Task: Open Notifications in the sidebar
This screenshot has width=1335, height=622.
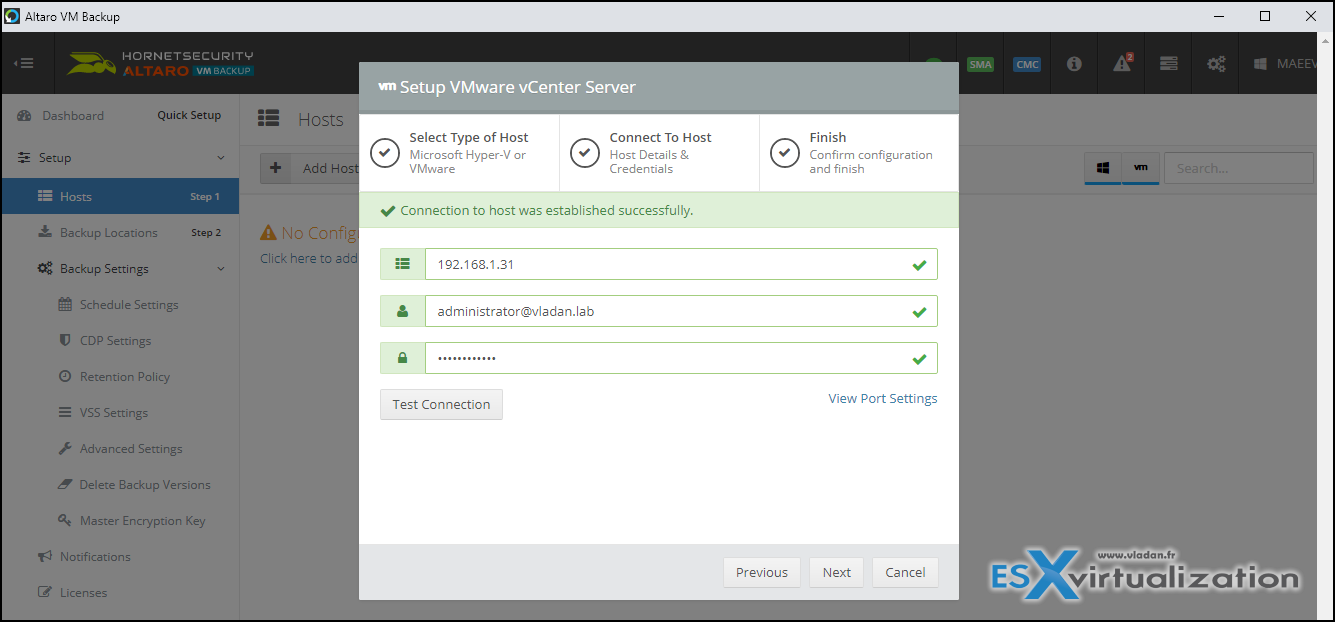Action: (95, 557)
